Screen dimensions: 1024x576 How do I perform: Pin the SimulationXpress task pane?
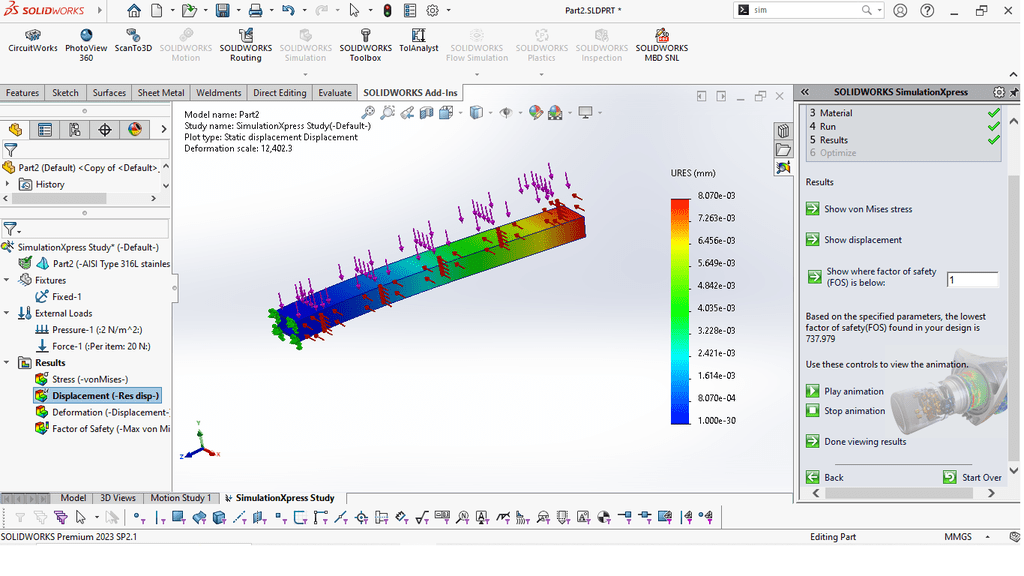coord(1013,92)
